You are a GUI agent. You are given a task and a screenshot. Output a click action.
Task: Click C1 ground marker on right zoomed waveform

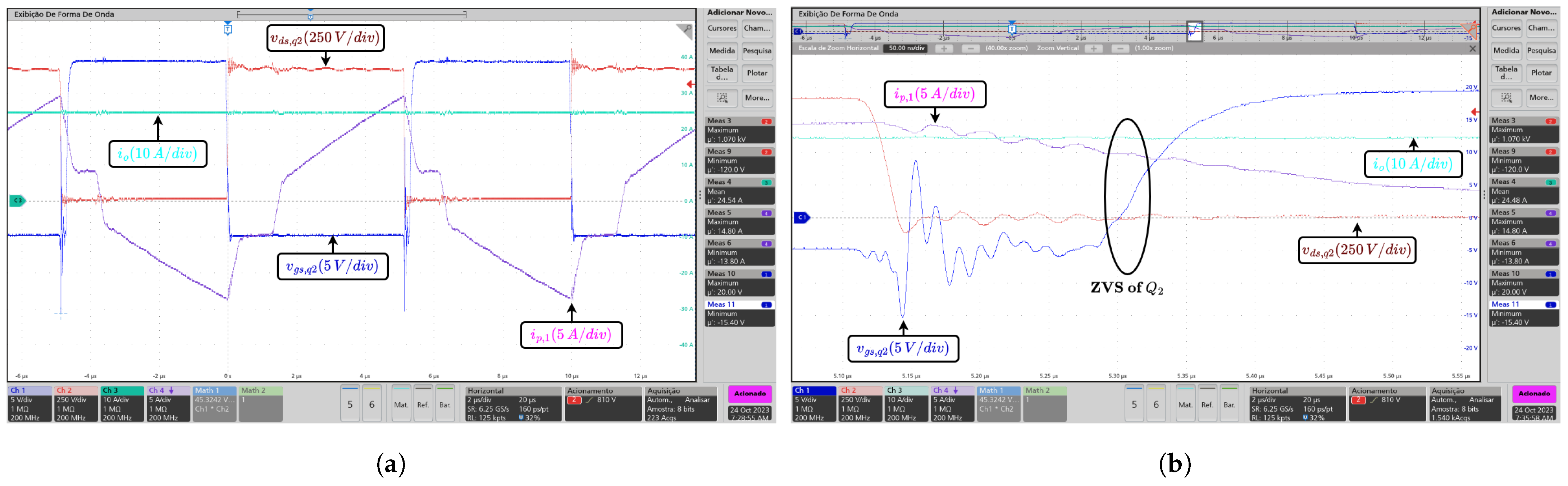[802, 217]
